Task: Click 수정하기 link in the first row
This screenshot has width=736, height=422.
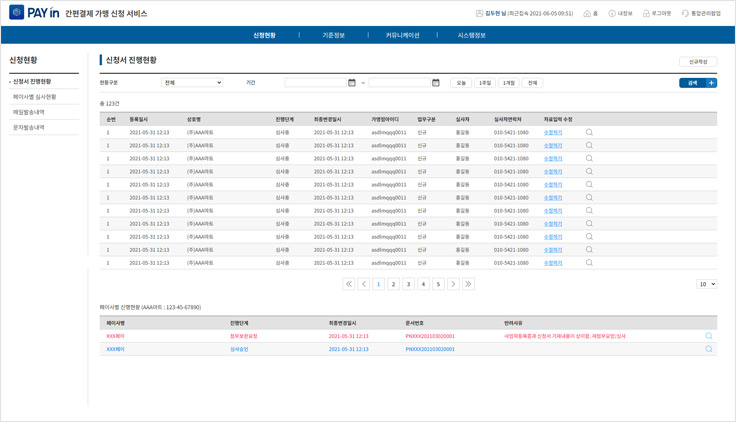Action: [x=553, y=132]
